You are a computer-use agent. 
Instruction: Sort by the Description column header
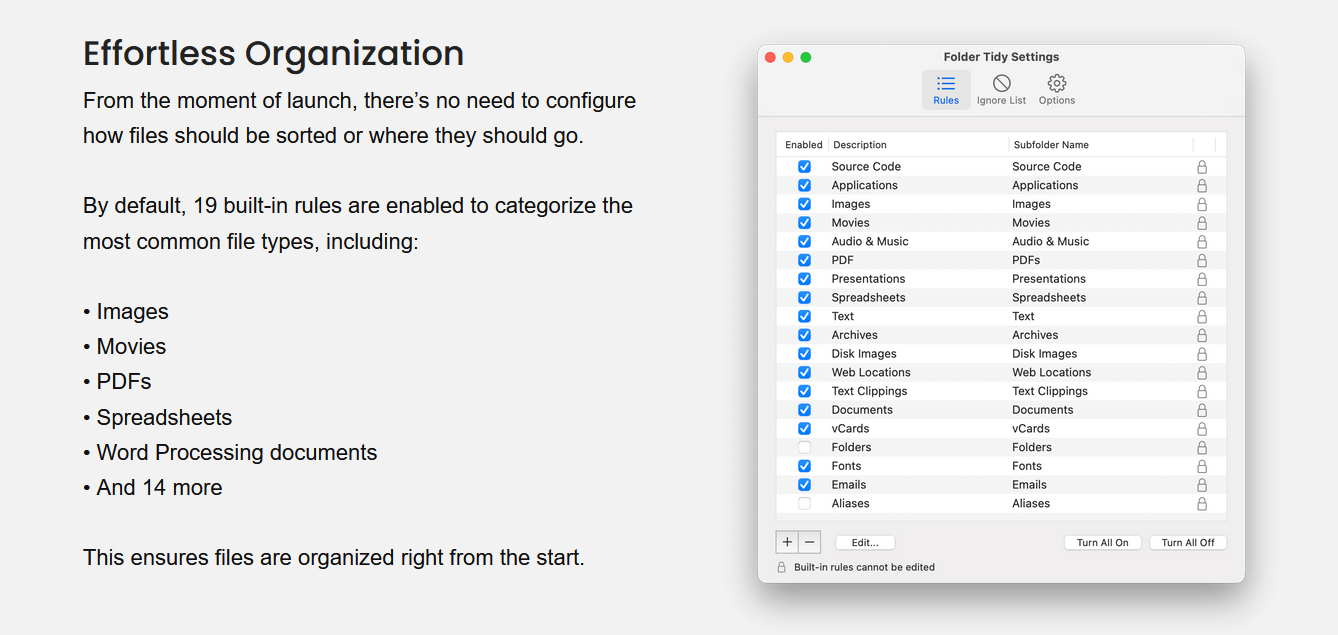click(x=918, y=145)
